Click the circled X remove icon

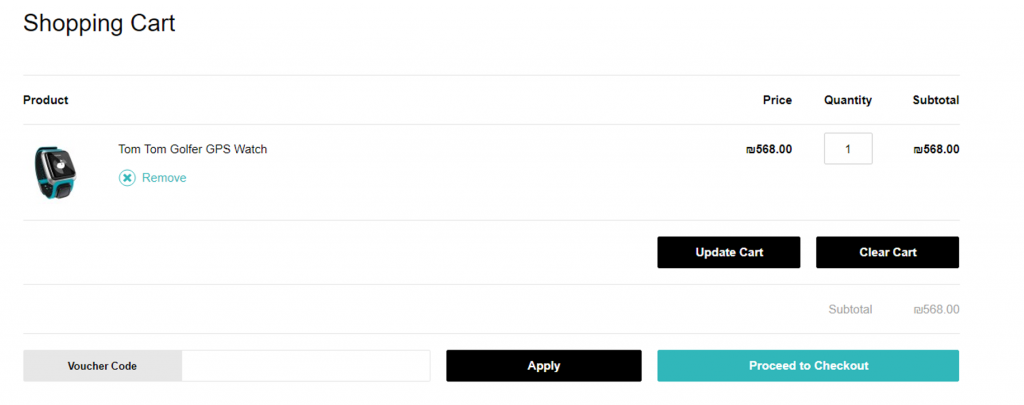[127, 178]
